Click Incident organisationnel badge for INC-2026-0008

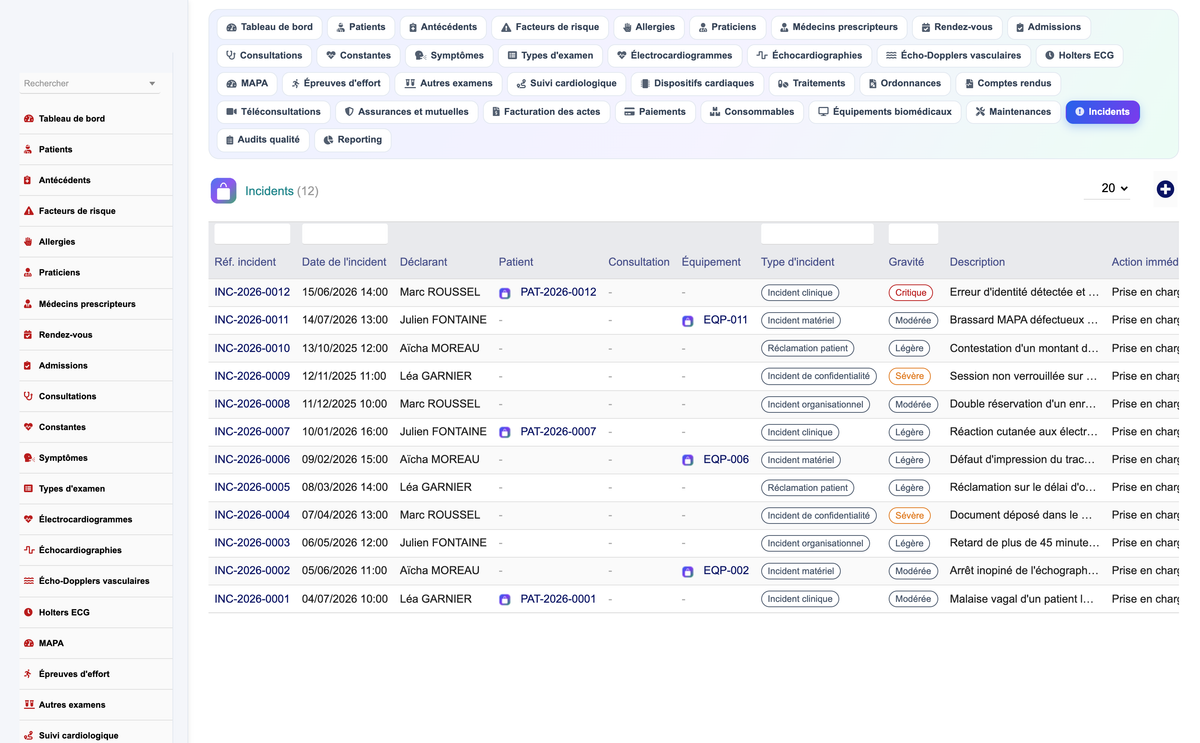[815, 404]
